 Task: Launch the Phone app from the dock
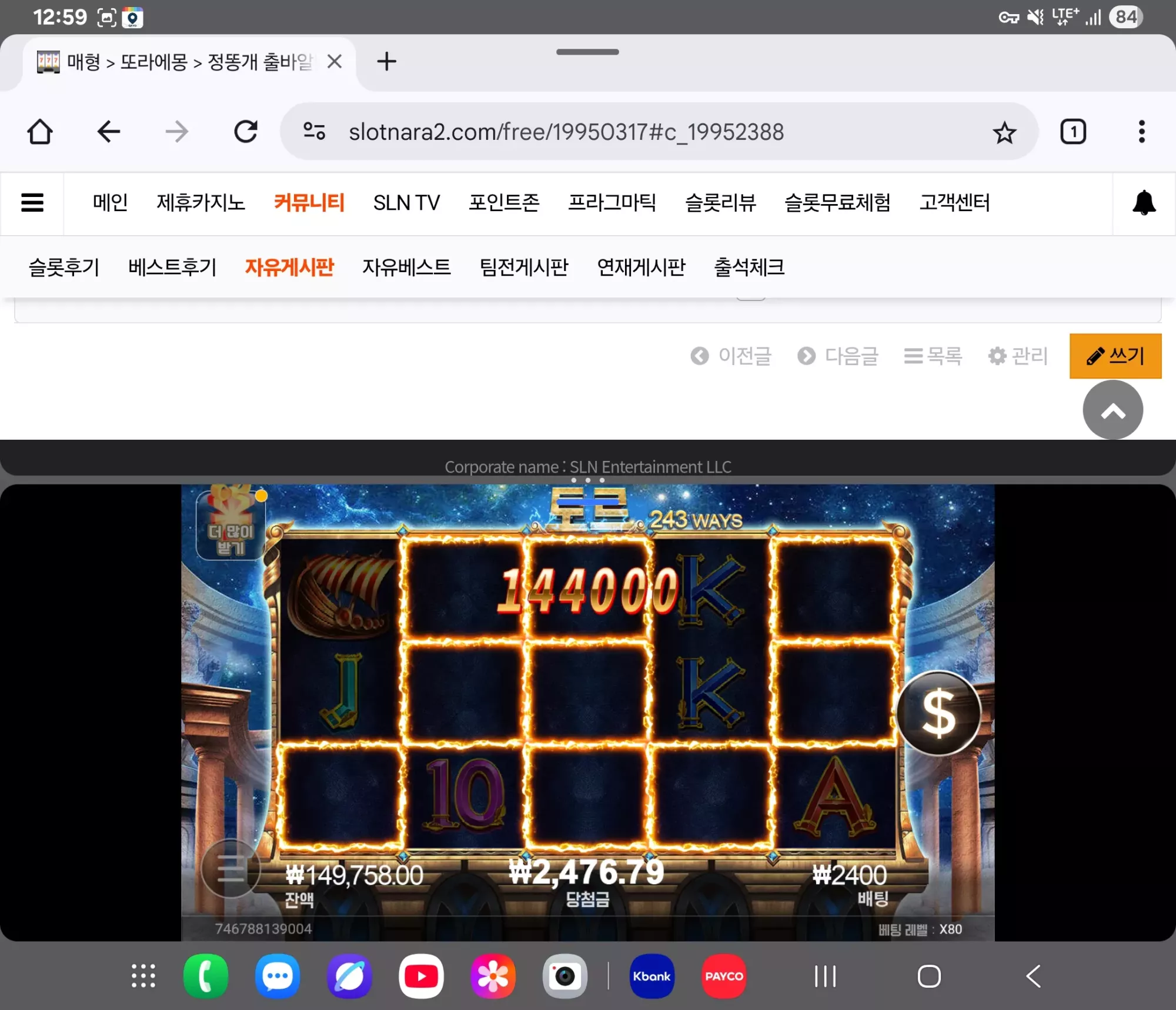(206, 976)
